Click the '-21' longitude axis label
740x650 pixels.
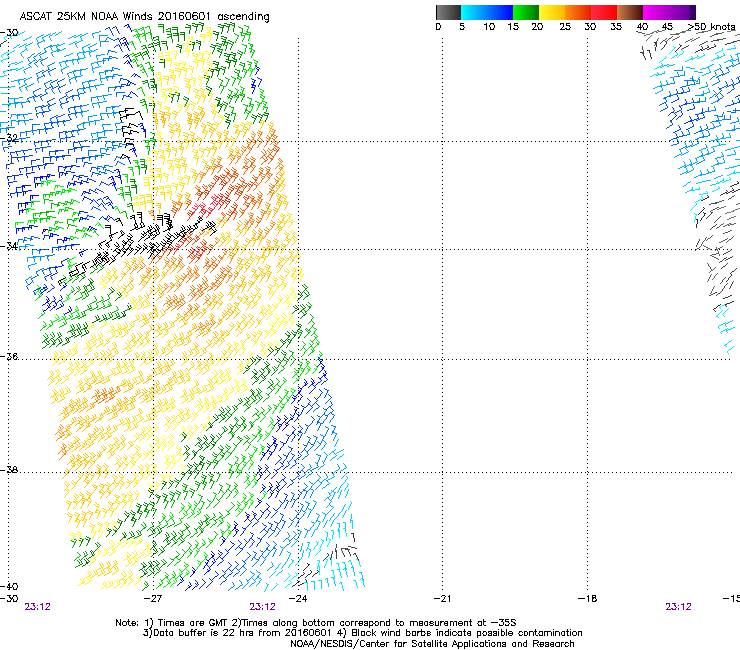point(442,599)
